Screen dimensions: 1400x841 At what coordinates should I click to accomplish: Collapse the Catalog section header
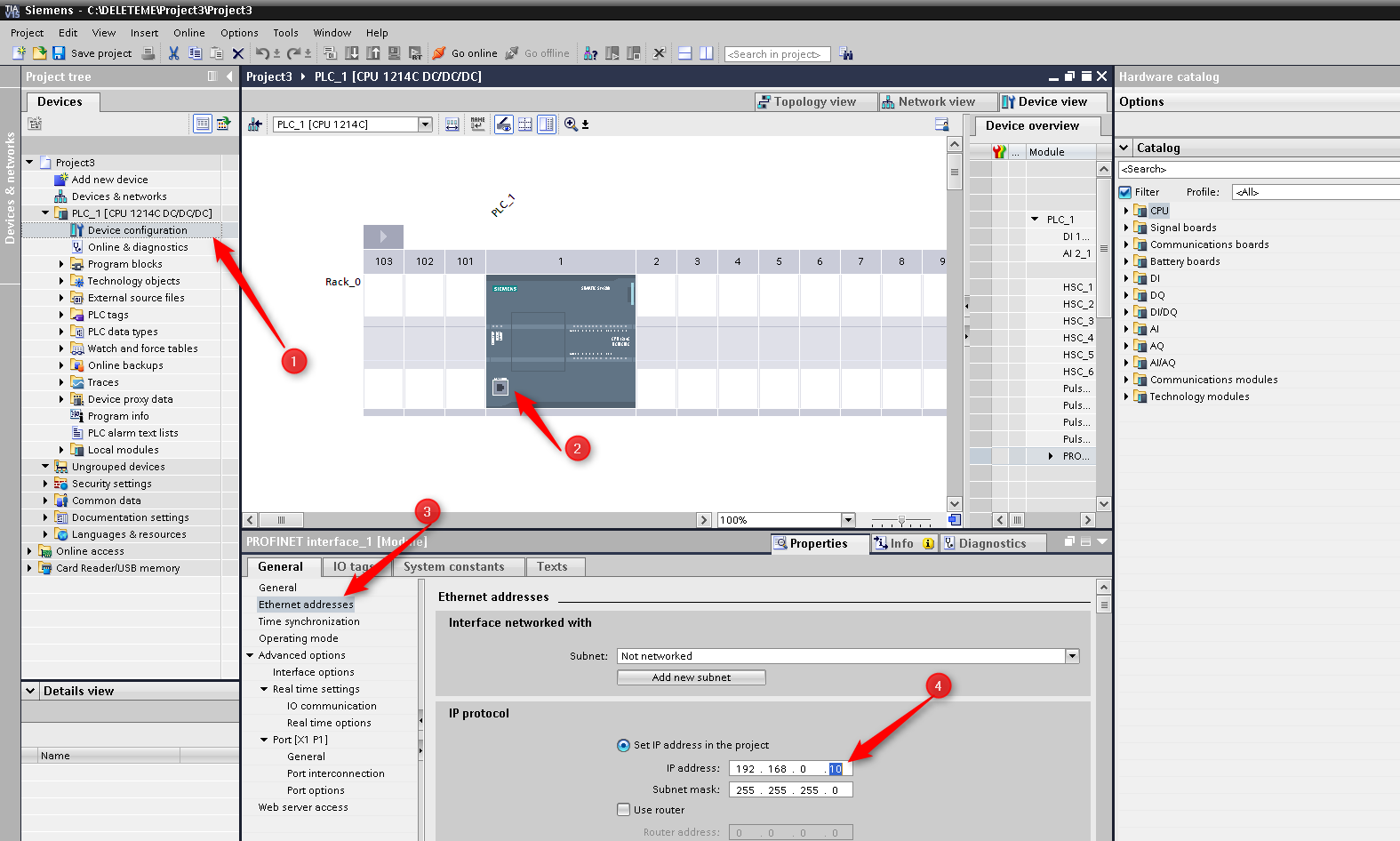point(1124,148)
